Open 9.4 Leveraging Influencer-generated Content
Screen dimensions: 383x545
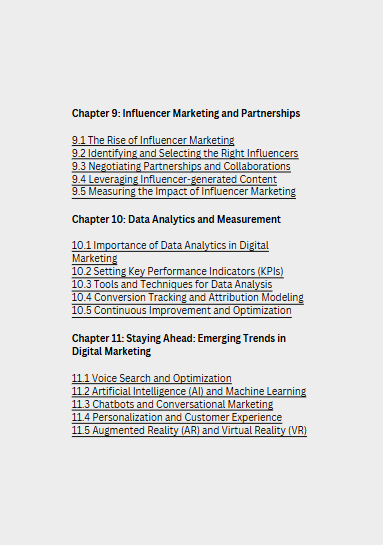click(174, 179)
